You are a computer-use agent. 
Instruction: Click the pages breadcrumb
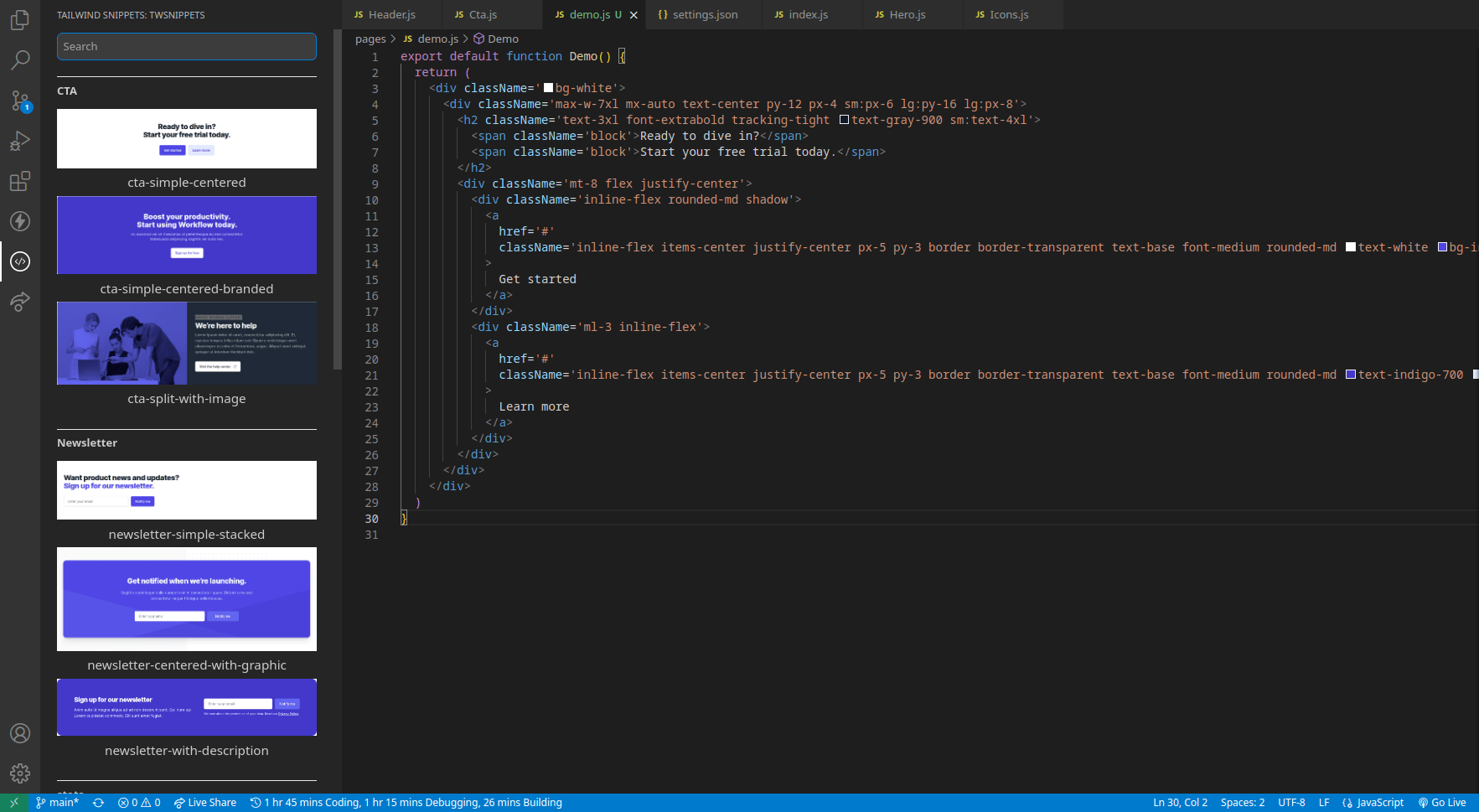click(x=370, y=39)
